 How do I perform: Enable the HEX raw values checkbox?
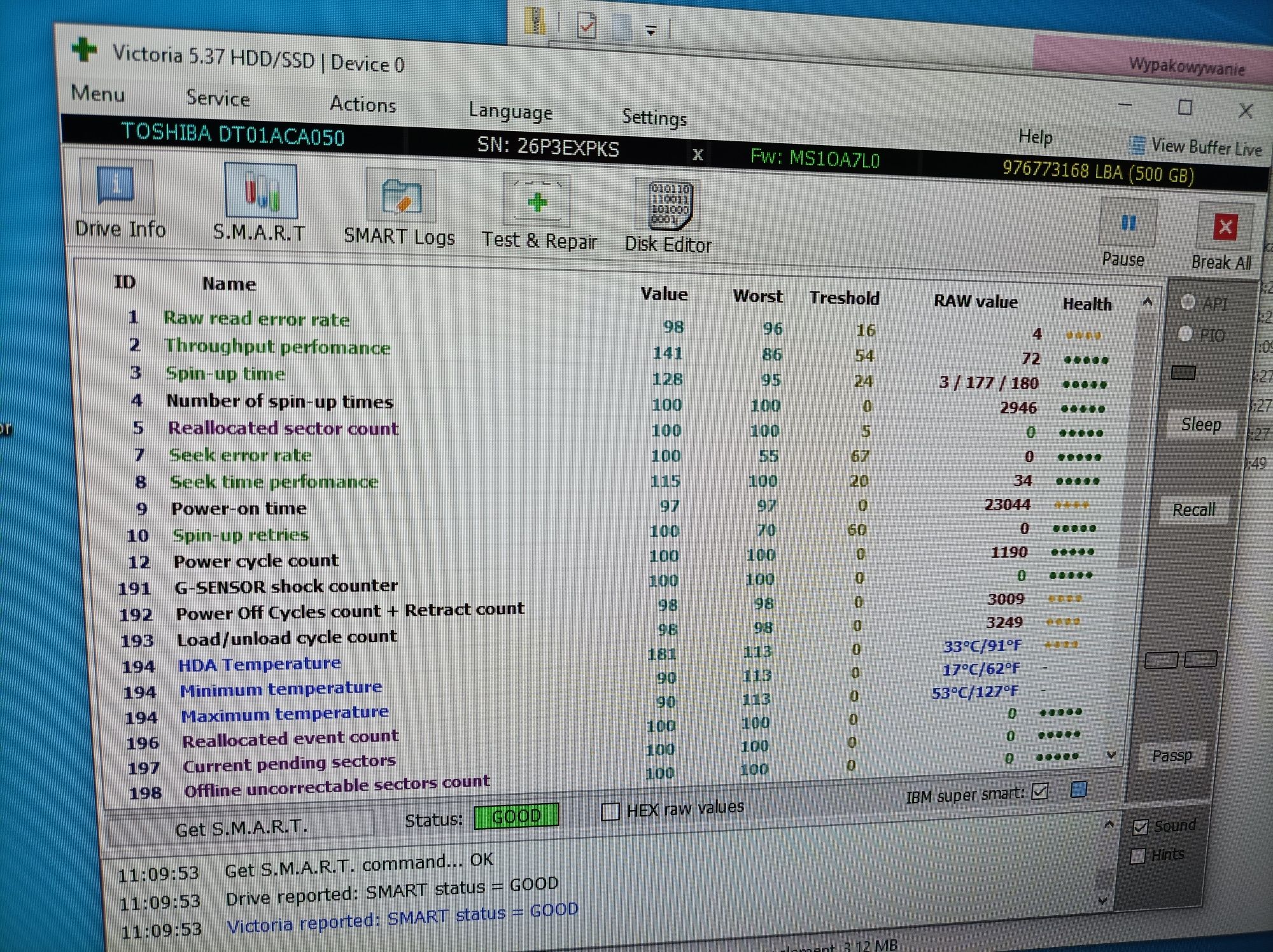610,811
